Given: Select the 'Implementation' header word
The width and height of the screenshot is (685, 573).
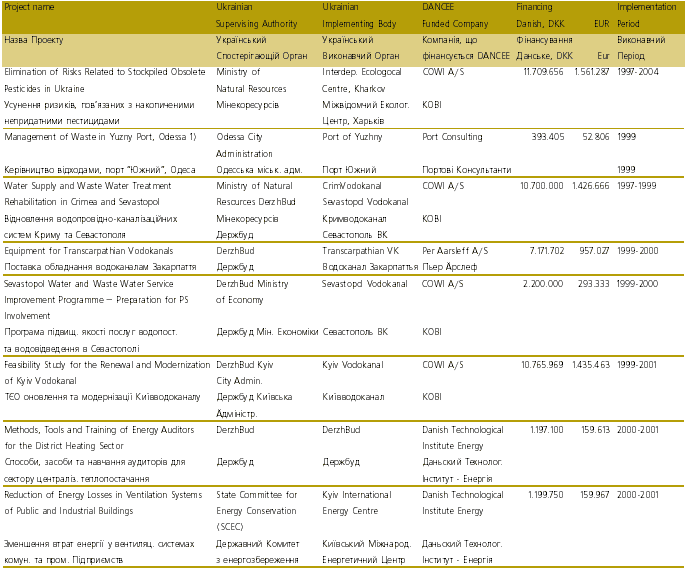Looking at the screenshot, I should 646,7.
